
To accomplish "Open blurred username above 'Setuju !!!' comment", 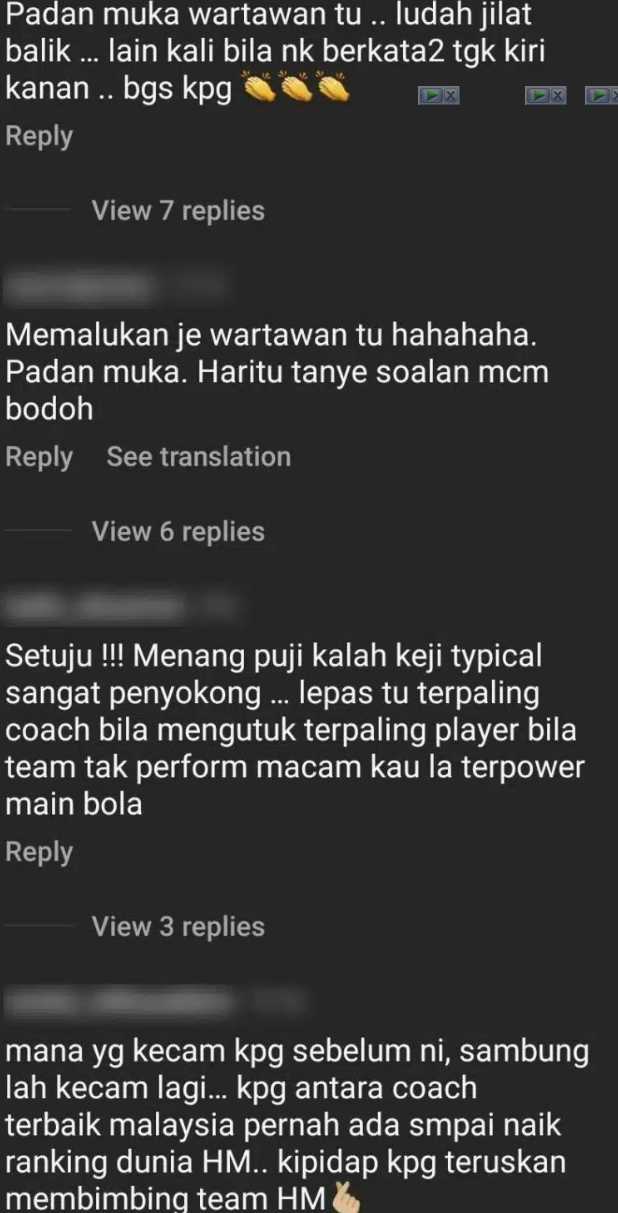I will tap(120, 607).
